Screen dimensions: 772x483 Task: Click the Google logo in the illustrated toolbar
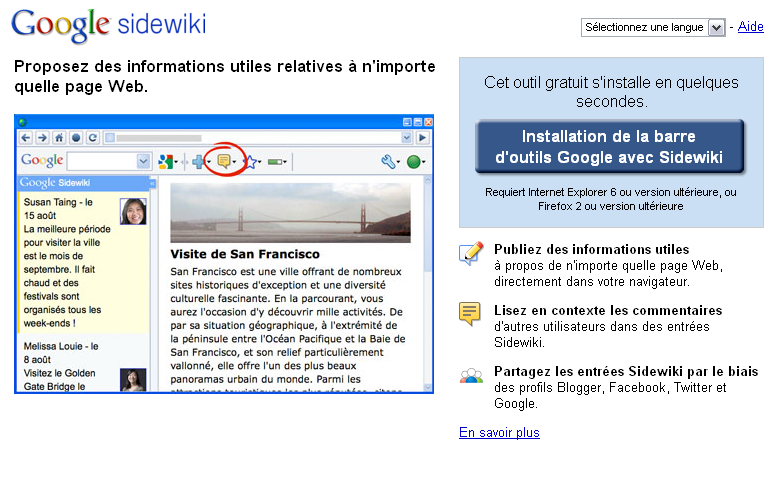[x=42, y=161]
